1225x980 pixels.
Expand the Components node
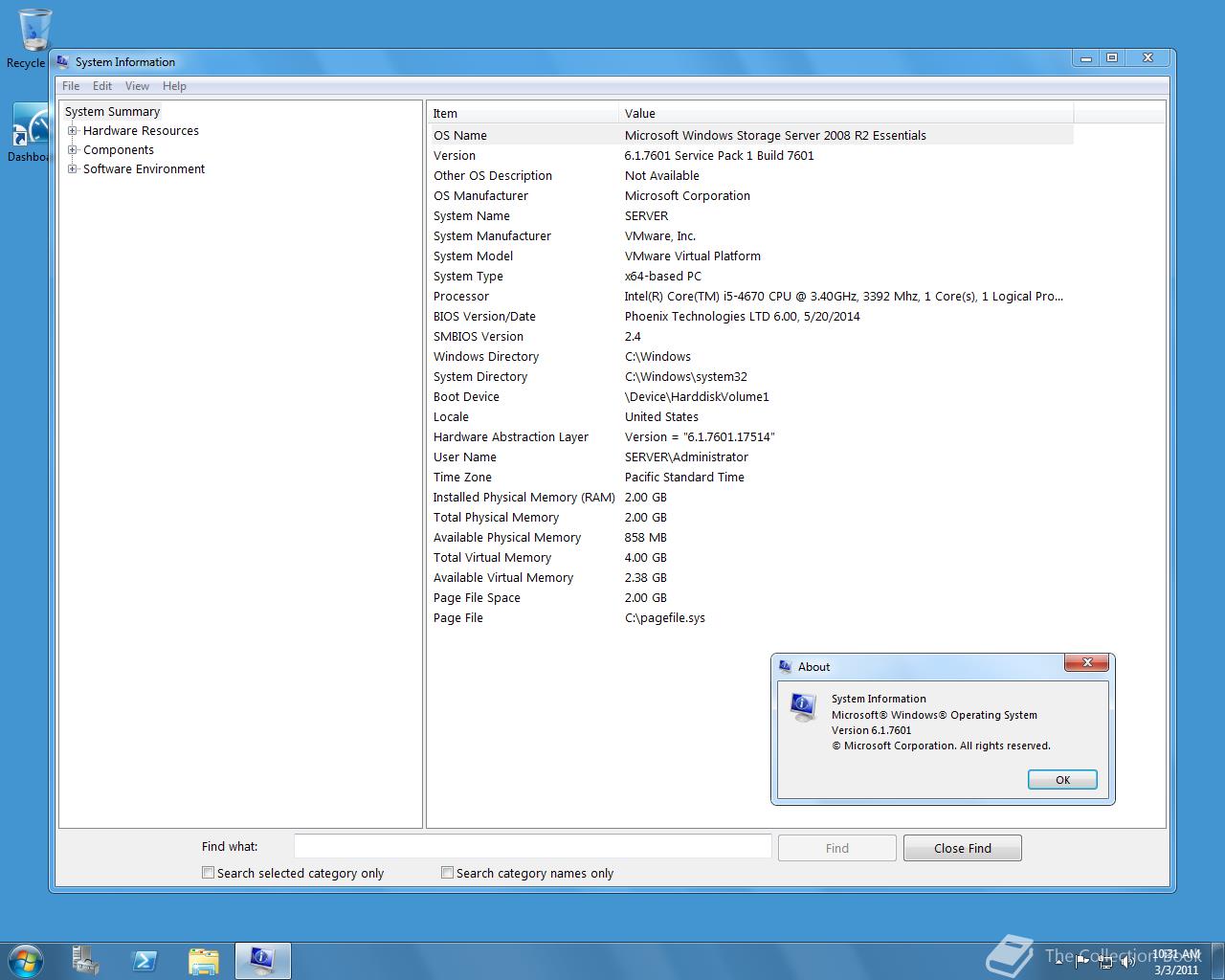(x=72, y=150)
